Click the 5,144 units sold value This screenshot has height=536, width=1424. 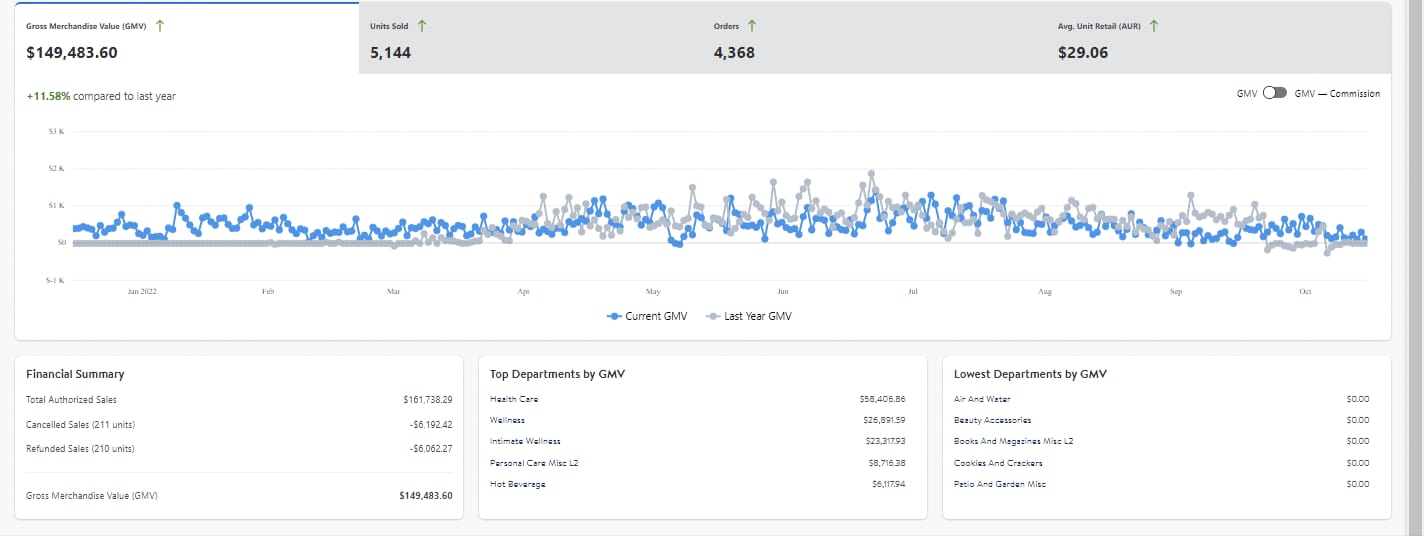tap(390, 53)
